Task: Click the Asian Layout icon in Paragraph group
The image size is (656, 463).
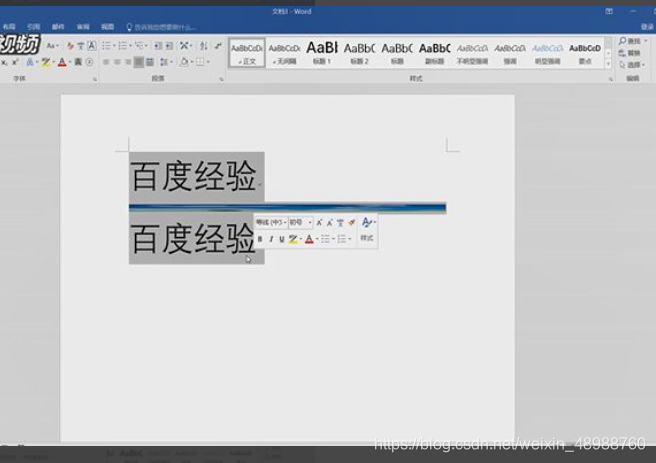Action: [x=184, y=46]
